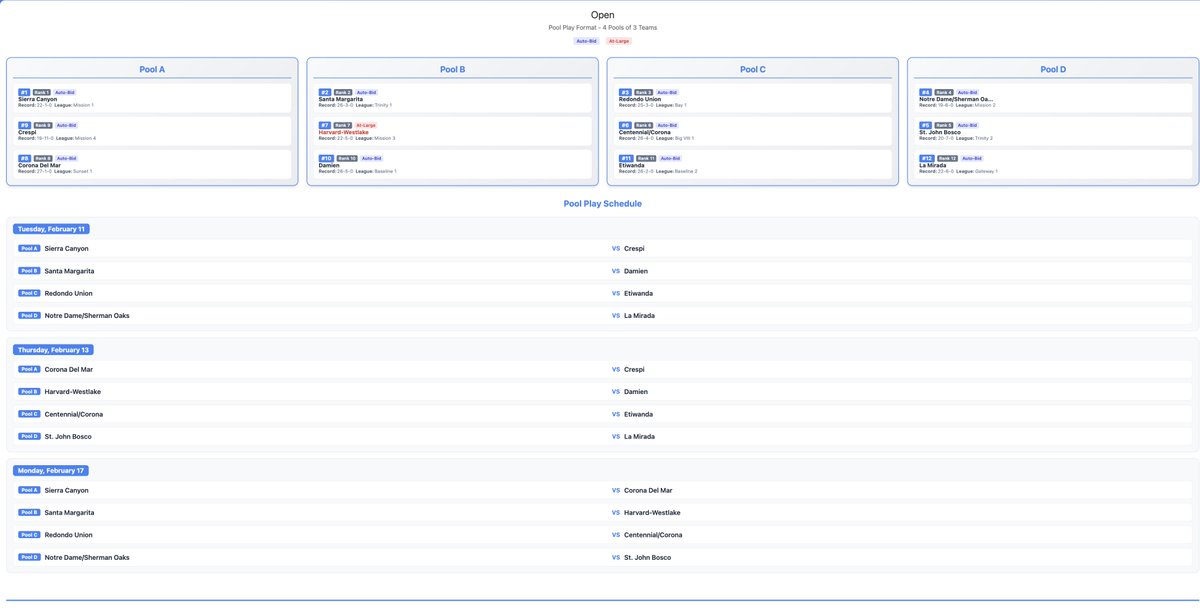Click Corona Del Mar opponent in Monday's Pool A game
The height and width of the screenshot is (613, 1200).
point(648,490)
